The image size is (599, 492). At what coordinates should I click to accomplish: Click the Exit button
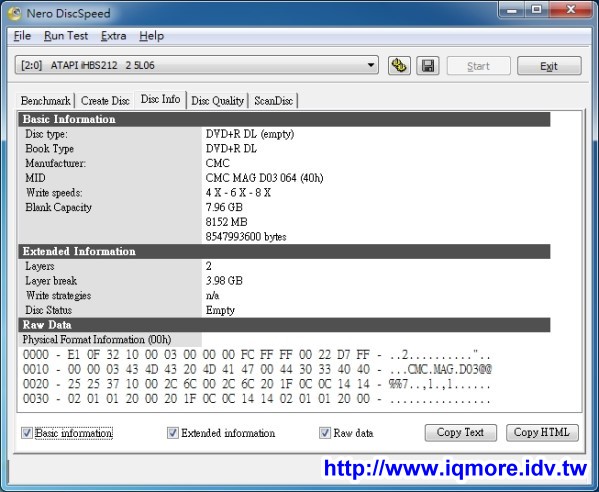point(549,66)
